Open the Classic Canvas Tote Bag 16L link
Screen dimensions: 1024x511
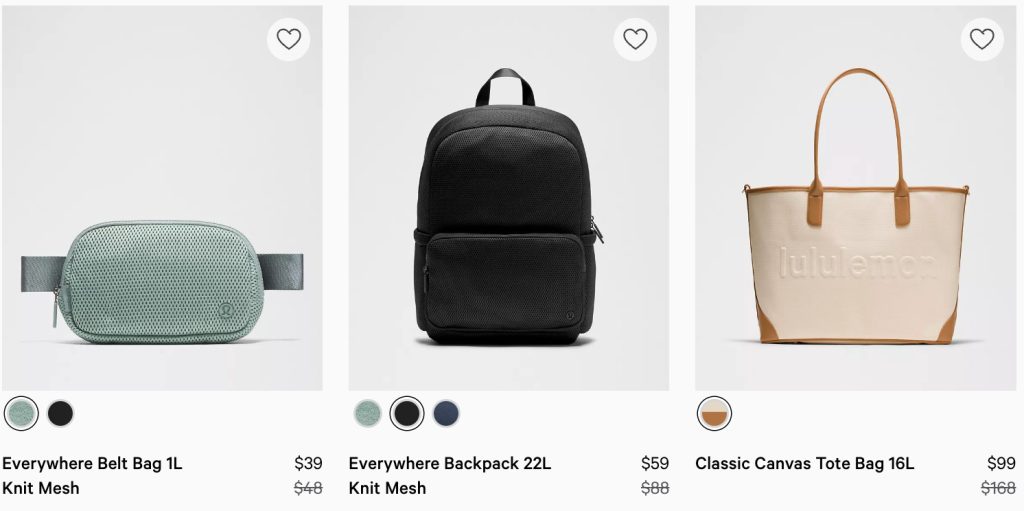(x=804, y=463)
